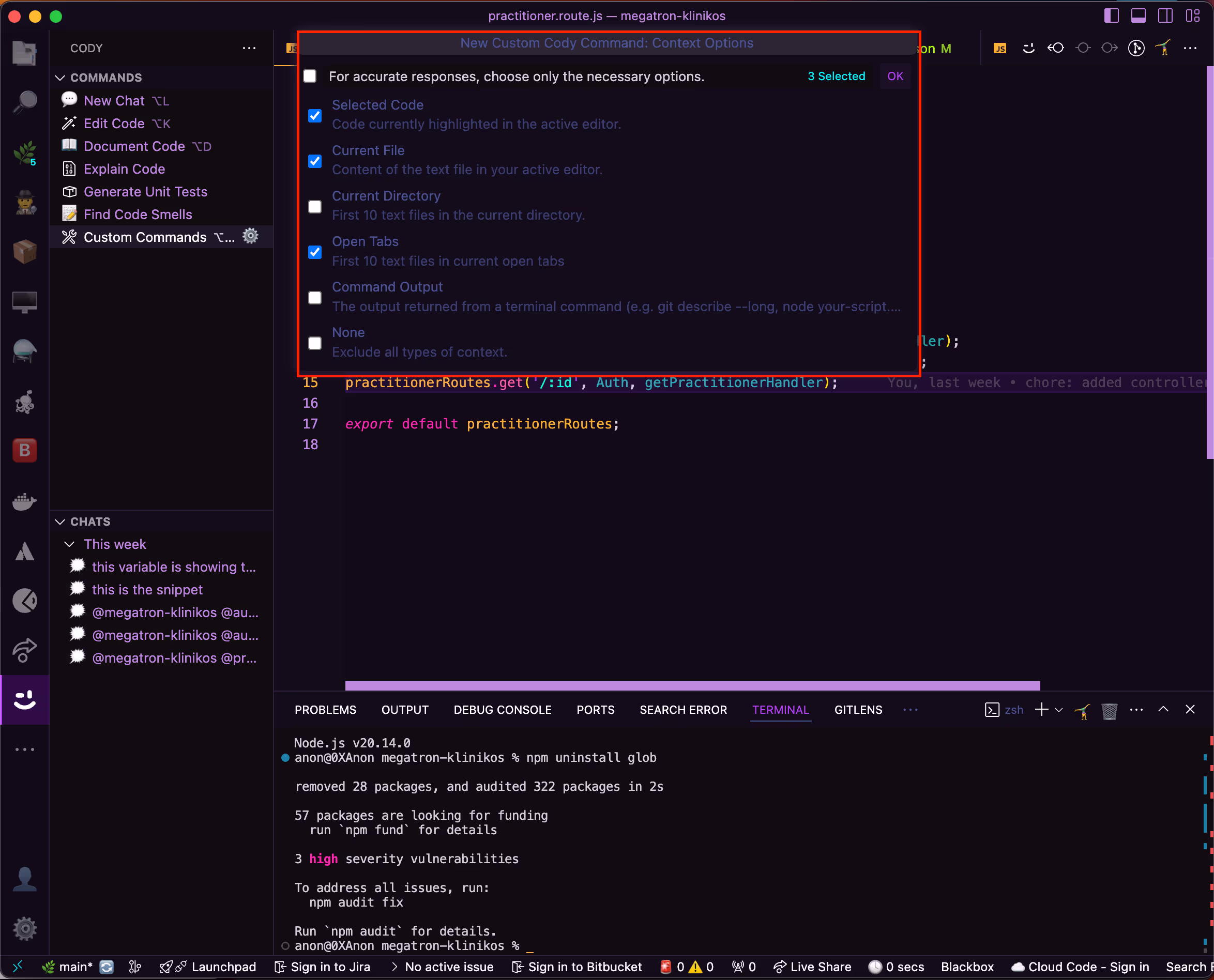Click the go to previous change icon
Viewport: 1214px width, 980px height.
[x=1055, y=48]
